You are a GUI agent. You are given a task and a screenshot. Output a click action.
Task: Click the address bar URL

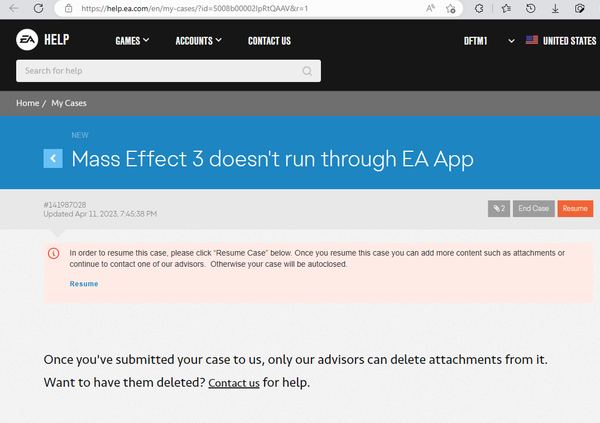pyautogui.click(x=194, y=8)
